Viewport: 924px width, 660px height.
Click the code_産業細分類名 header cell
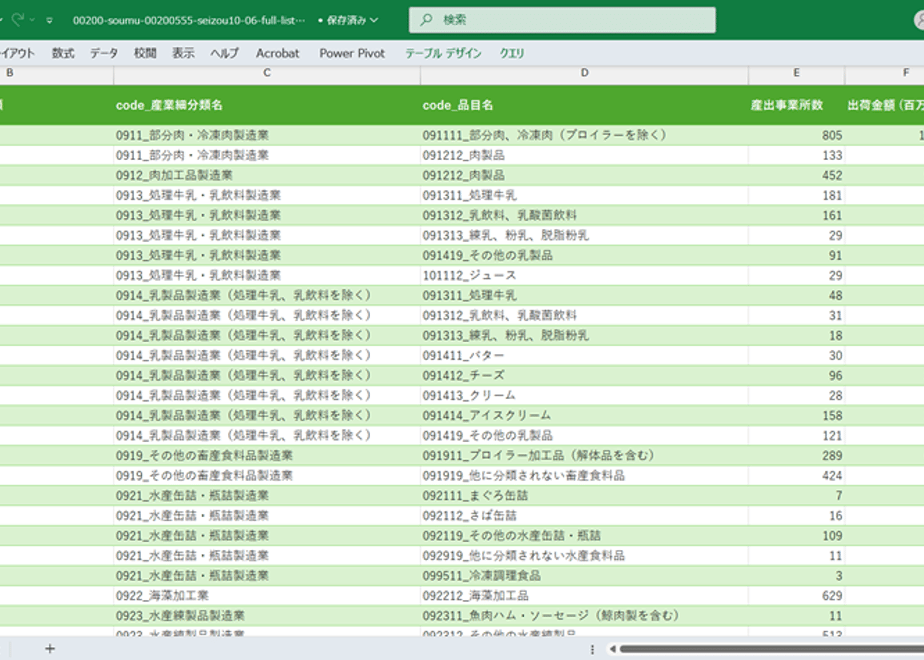[267, 105]
